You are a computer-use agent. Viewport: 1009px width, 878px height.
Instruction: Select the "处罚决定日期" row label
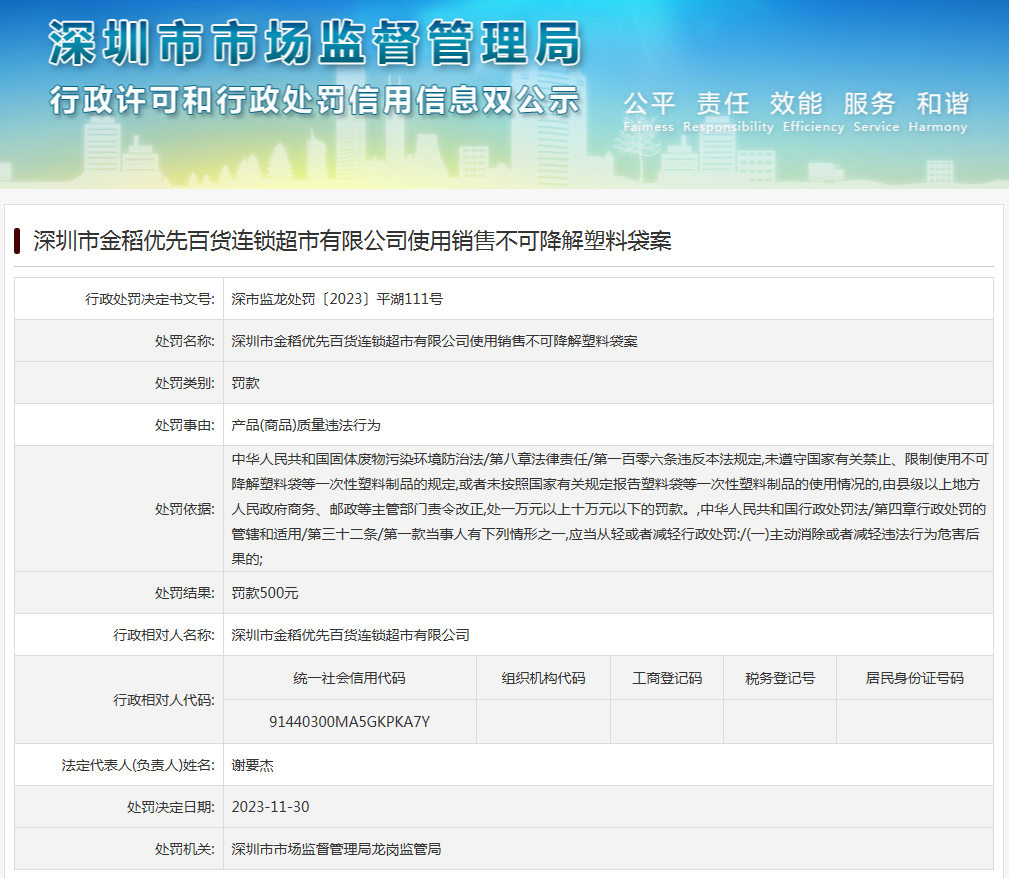pos(171,807)
